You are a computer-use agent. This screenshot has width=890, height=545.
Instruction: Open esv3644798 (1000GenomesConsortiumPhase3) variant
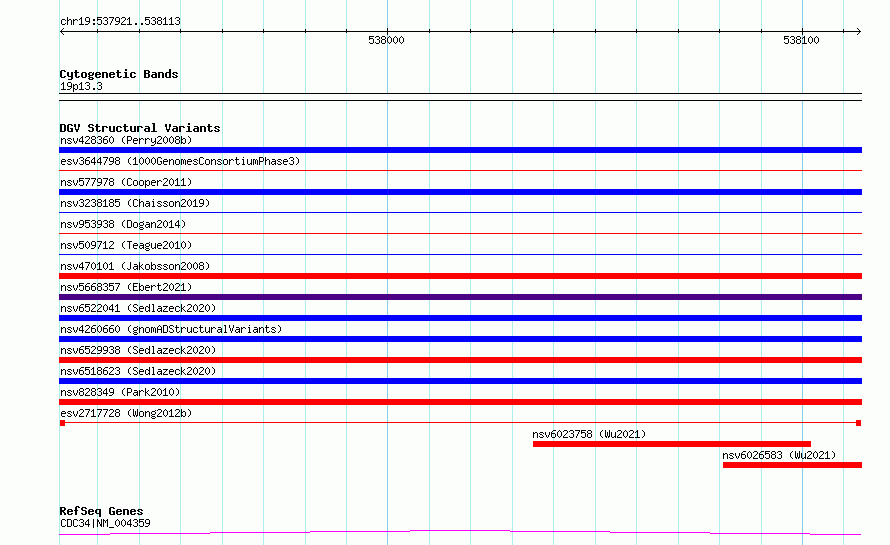coord(180,161)
